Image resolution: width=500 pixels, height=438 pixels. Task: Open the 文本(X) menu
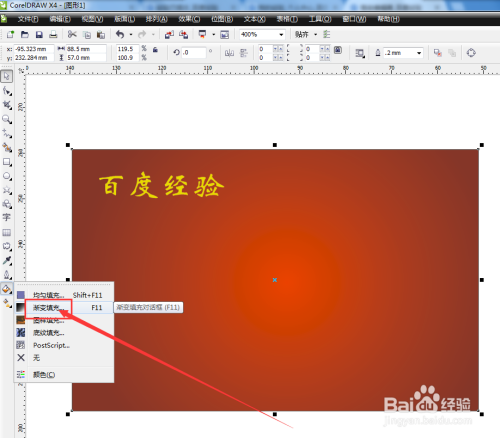255,19
